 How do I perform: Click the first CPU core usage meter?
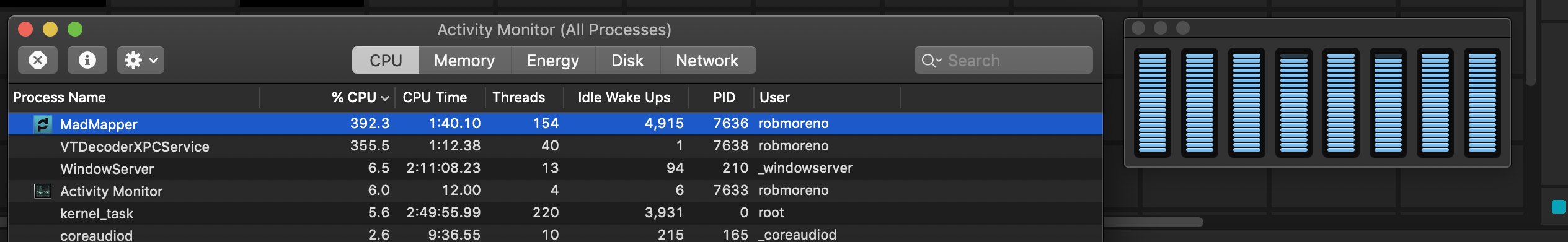pyautogui.click(x=1153, y=103)
